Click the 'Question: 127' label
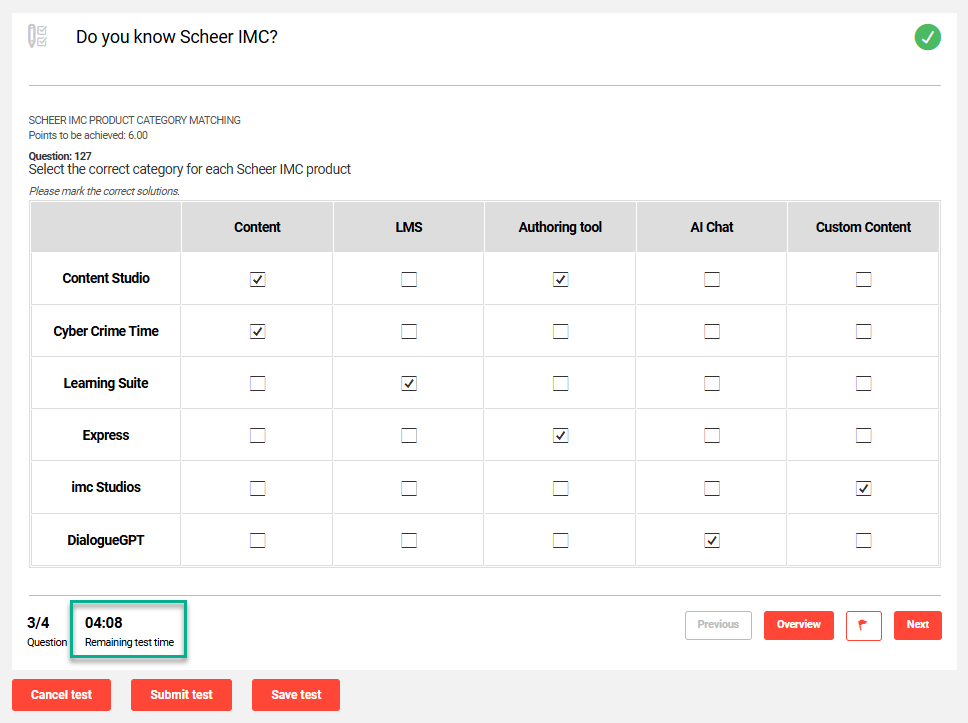 pyautogui.click(x=60, y=156)
